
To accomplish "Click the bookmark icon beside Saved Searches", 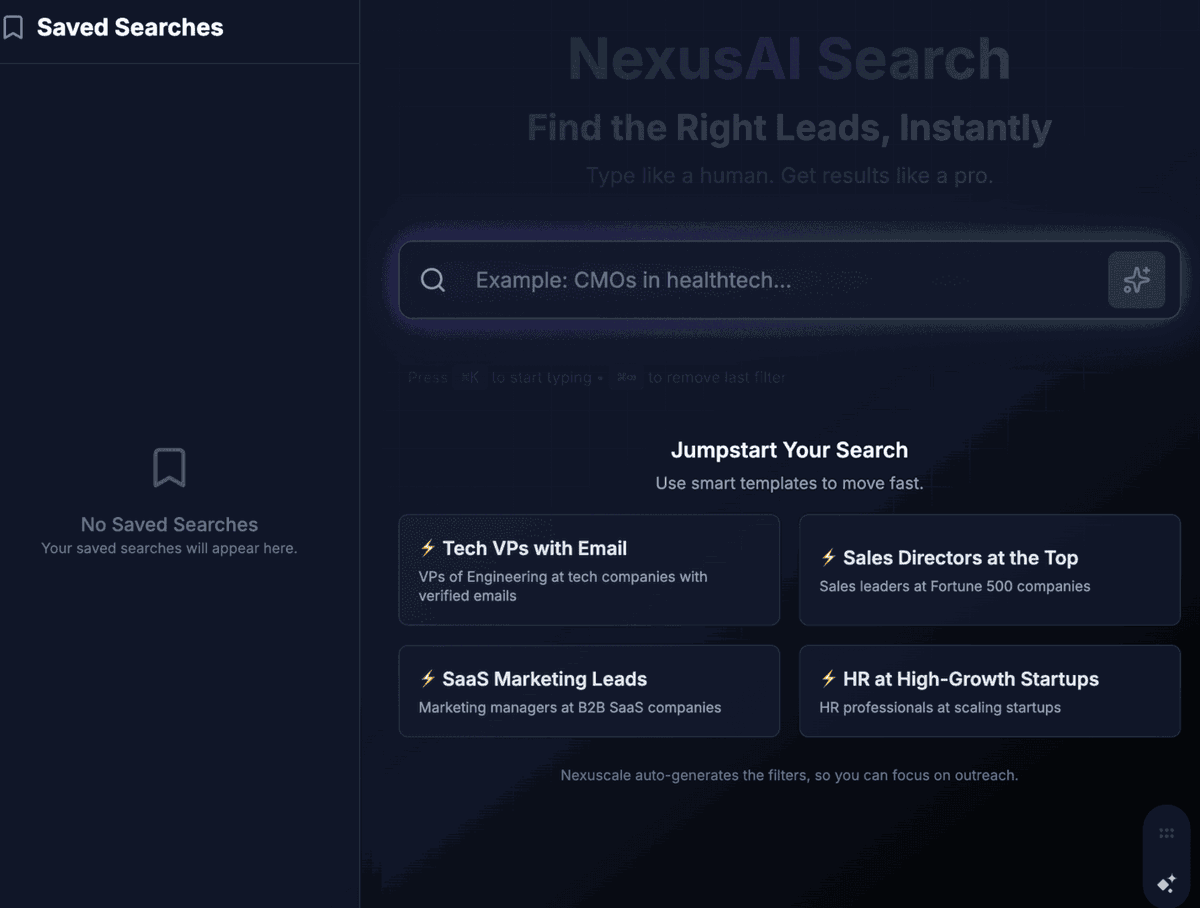I will click(x=13, y=28).
